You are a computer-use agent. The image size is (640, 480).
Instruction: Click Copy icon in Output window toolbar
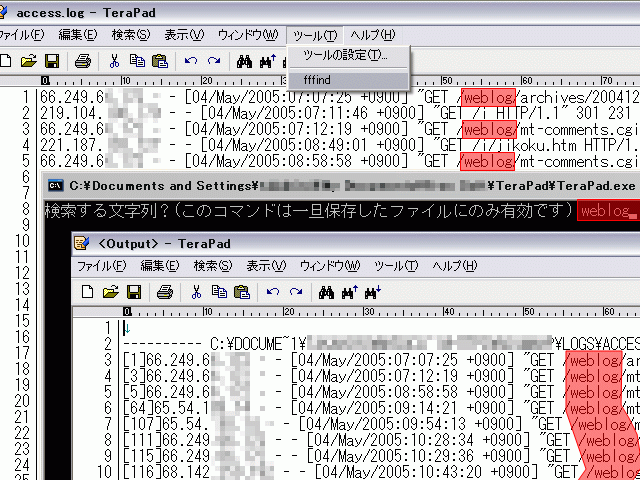click(218, 292)
